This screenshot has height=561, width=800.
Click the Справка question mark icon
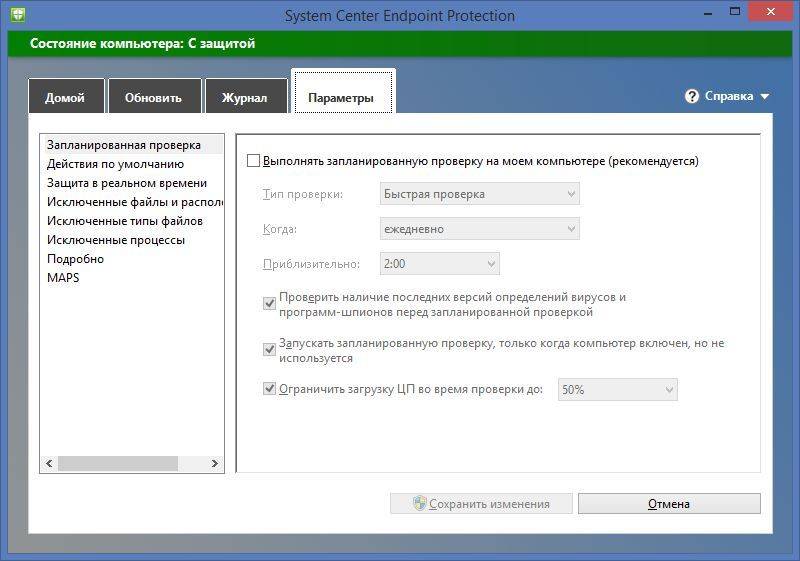[x=691, y=96]
